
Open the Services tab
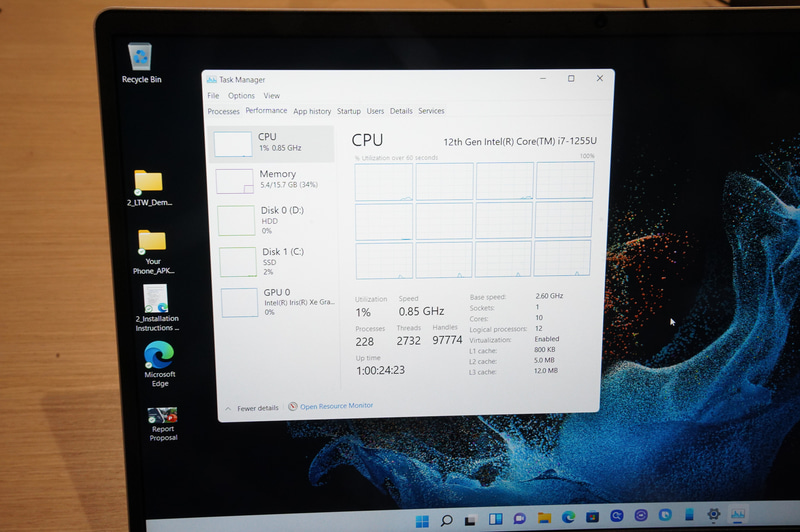[x=432, y=111]
